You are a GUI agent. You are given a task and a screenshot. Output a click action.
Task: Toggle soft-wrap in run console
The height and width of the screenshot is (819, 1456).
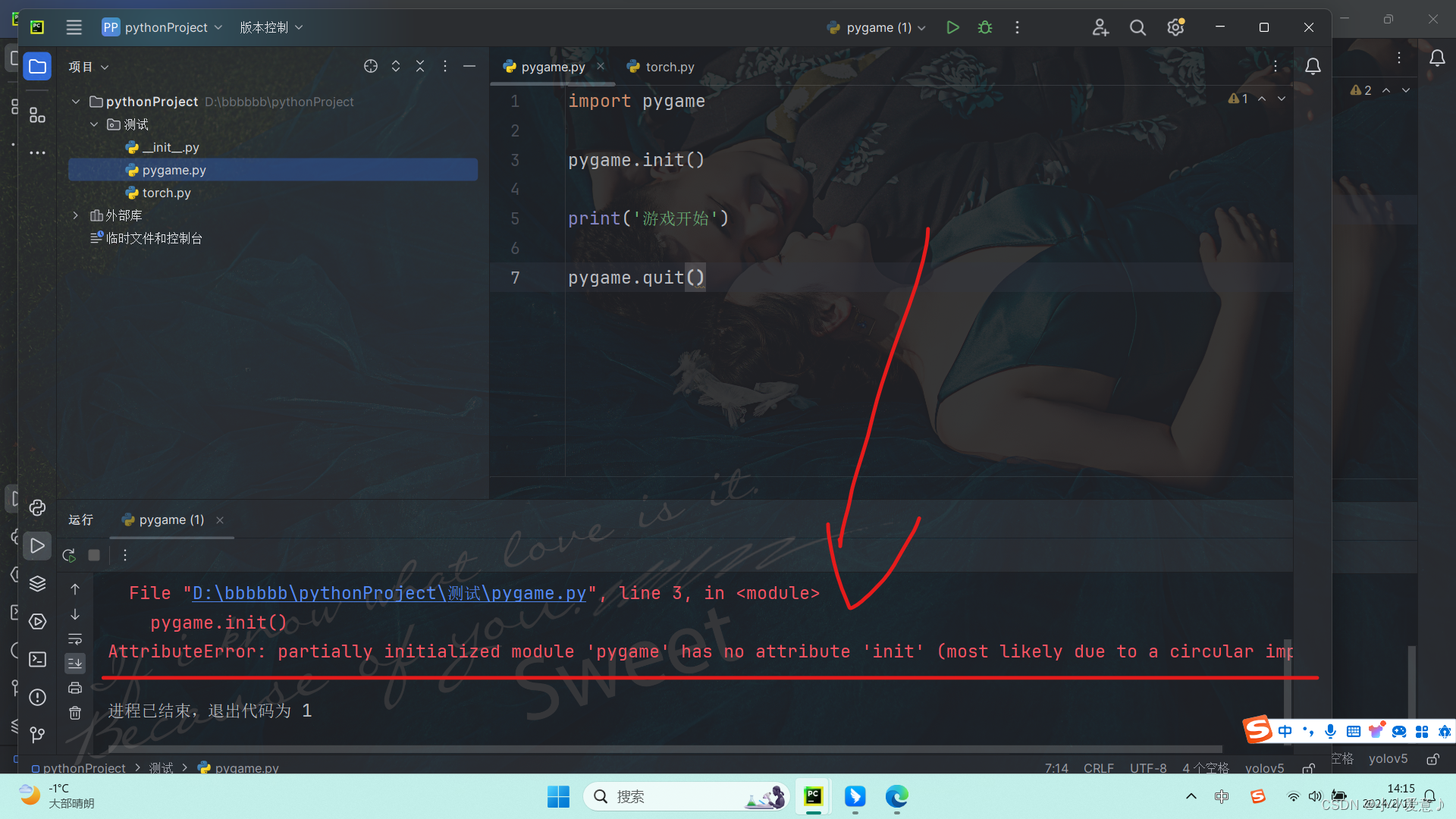pos(75,639)
